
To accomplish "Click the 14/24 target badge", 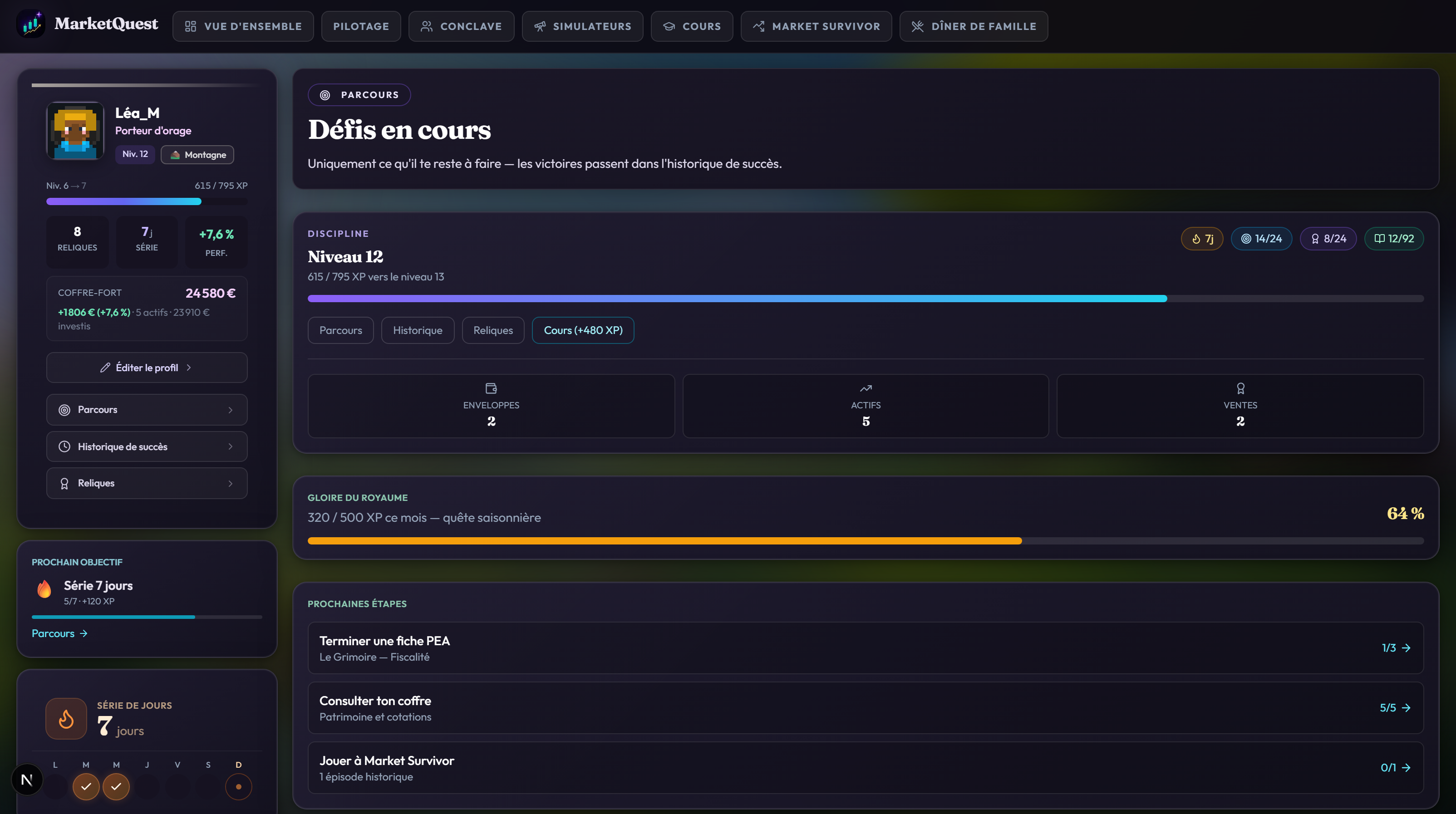I will pyautogui.click(x=1262, y=239).
